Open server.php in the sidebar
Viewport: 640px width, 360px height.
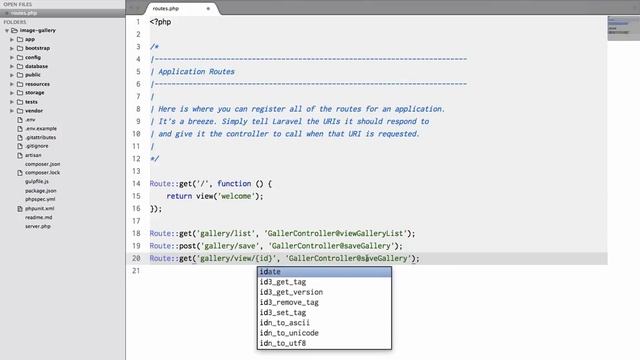38,226
